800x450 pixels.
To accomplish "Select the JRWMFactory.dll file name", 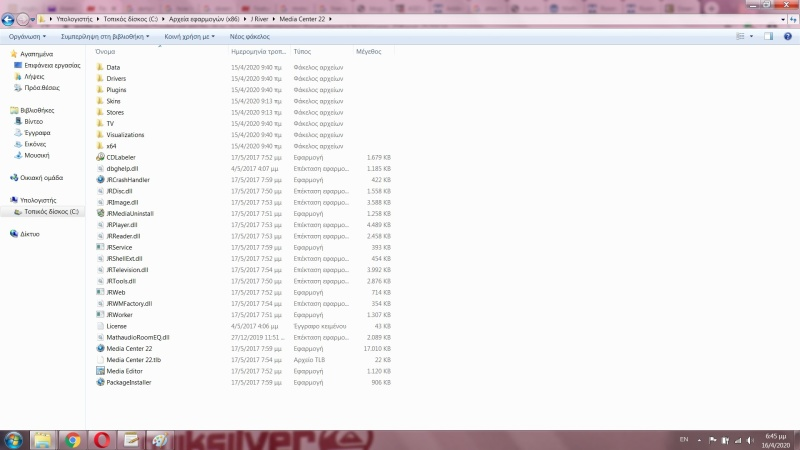I will pyautogui.click(x=129, y=304).
